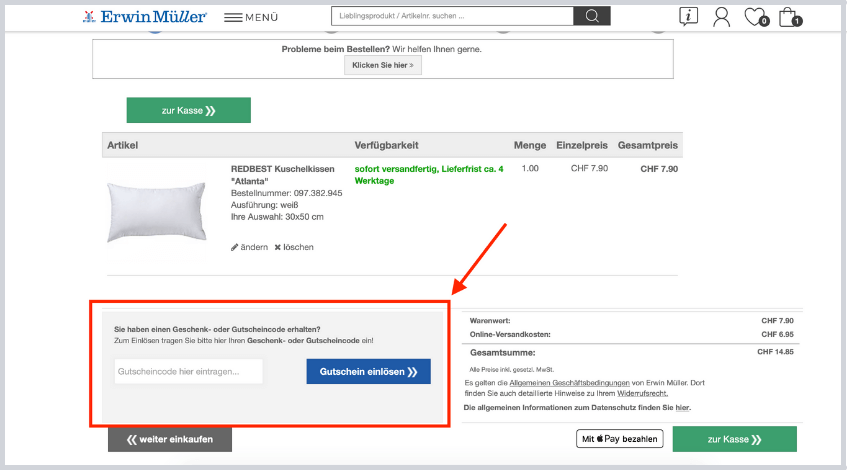The width and height of the screenshot is (847, 470).
Task: Select the 'Online-Versandkosten:' label
Action: [510, 334]
